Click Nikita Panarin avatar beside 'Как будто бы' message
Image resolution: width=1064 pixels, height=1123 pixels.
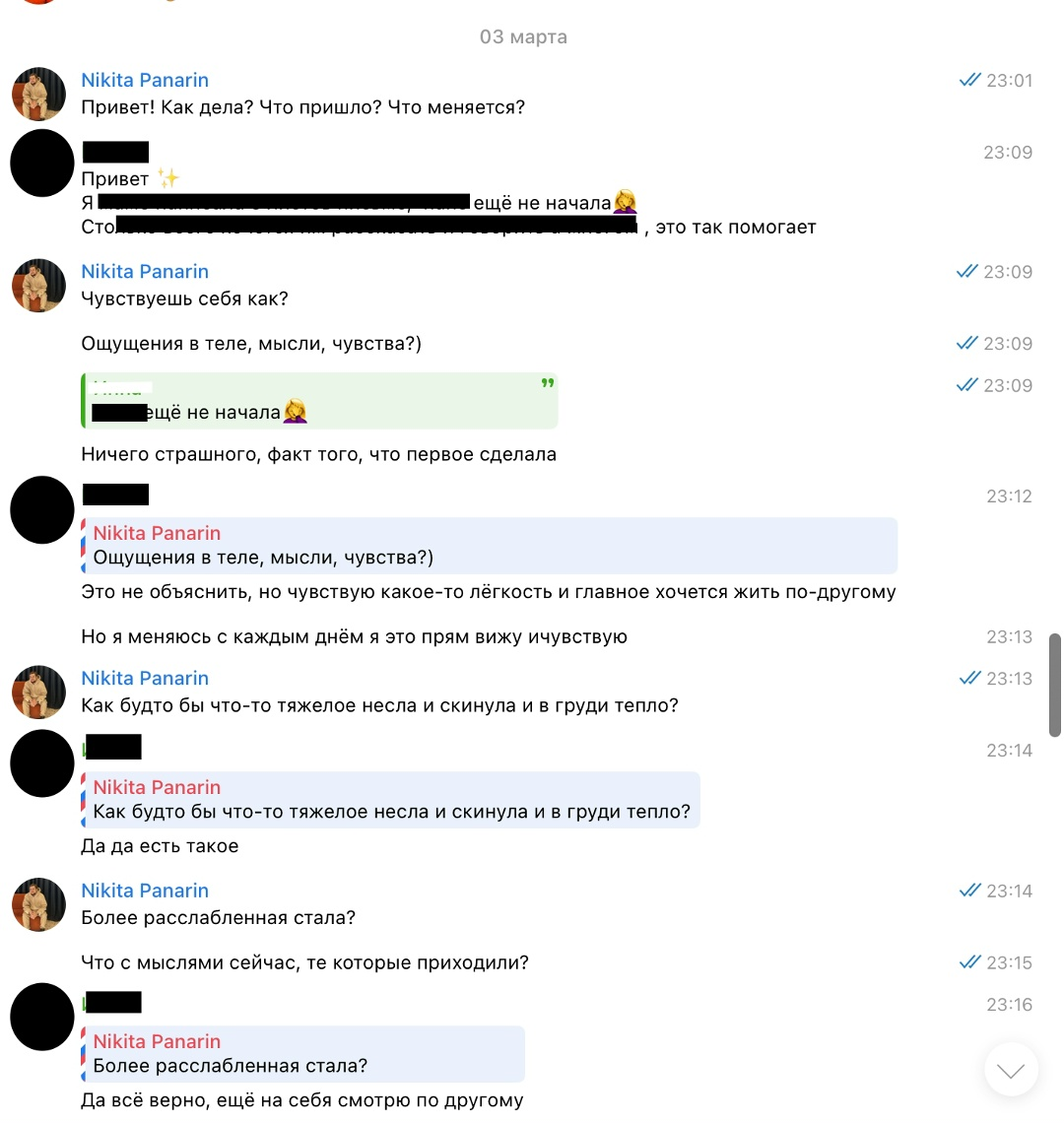38,692
